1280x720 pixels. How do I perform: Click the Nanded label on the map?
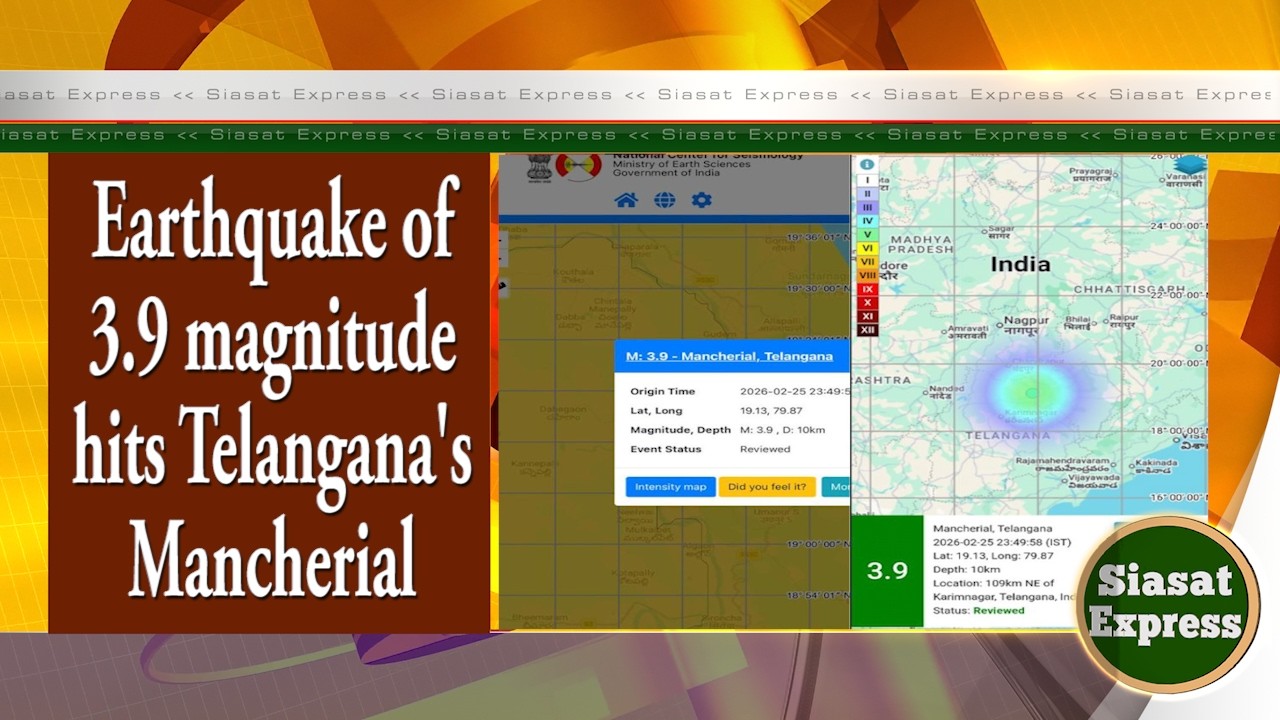tap(946, 389)
